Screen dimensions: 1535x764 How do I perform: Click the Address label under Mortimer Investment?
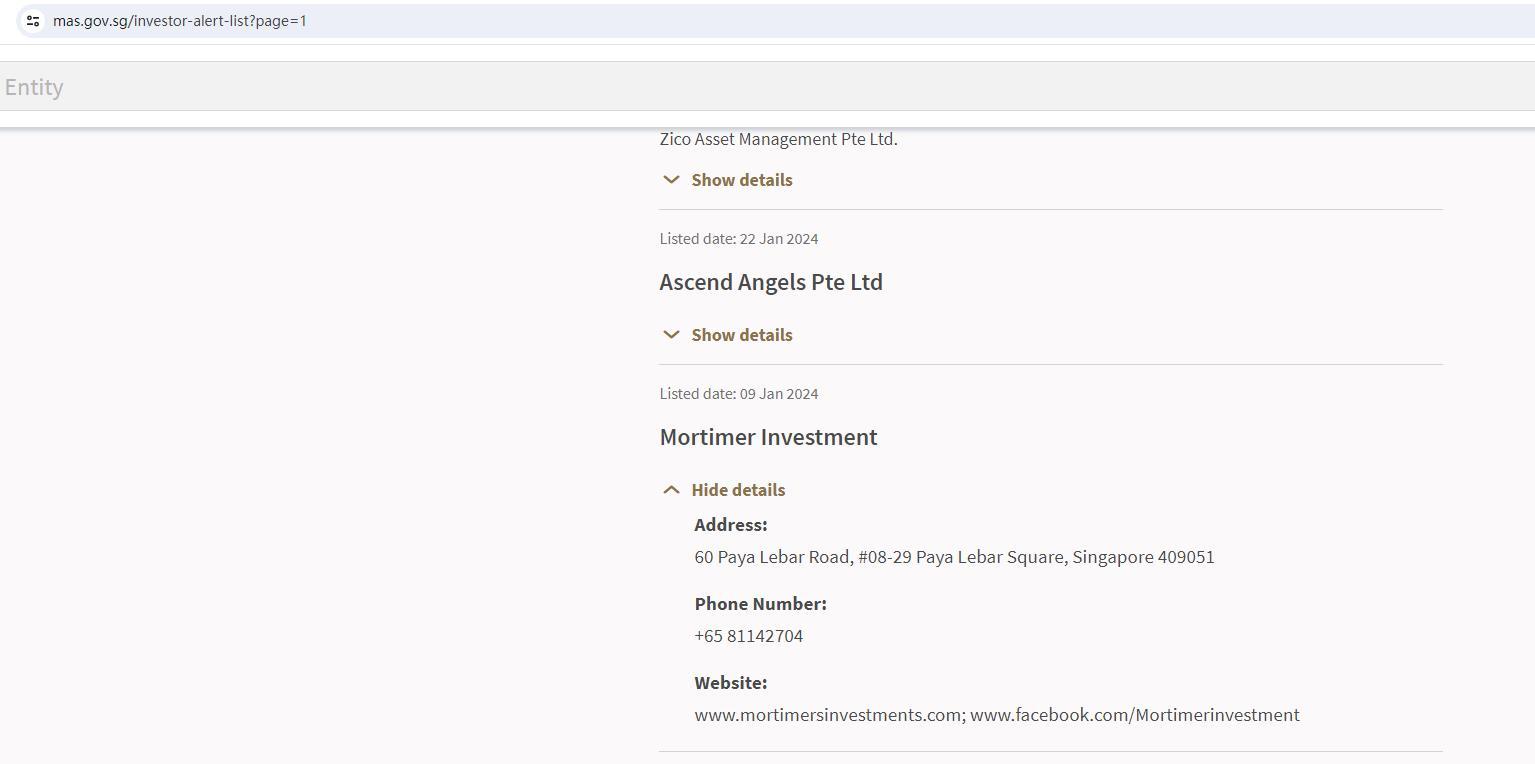[730, 525]
